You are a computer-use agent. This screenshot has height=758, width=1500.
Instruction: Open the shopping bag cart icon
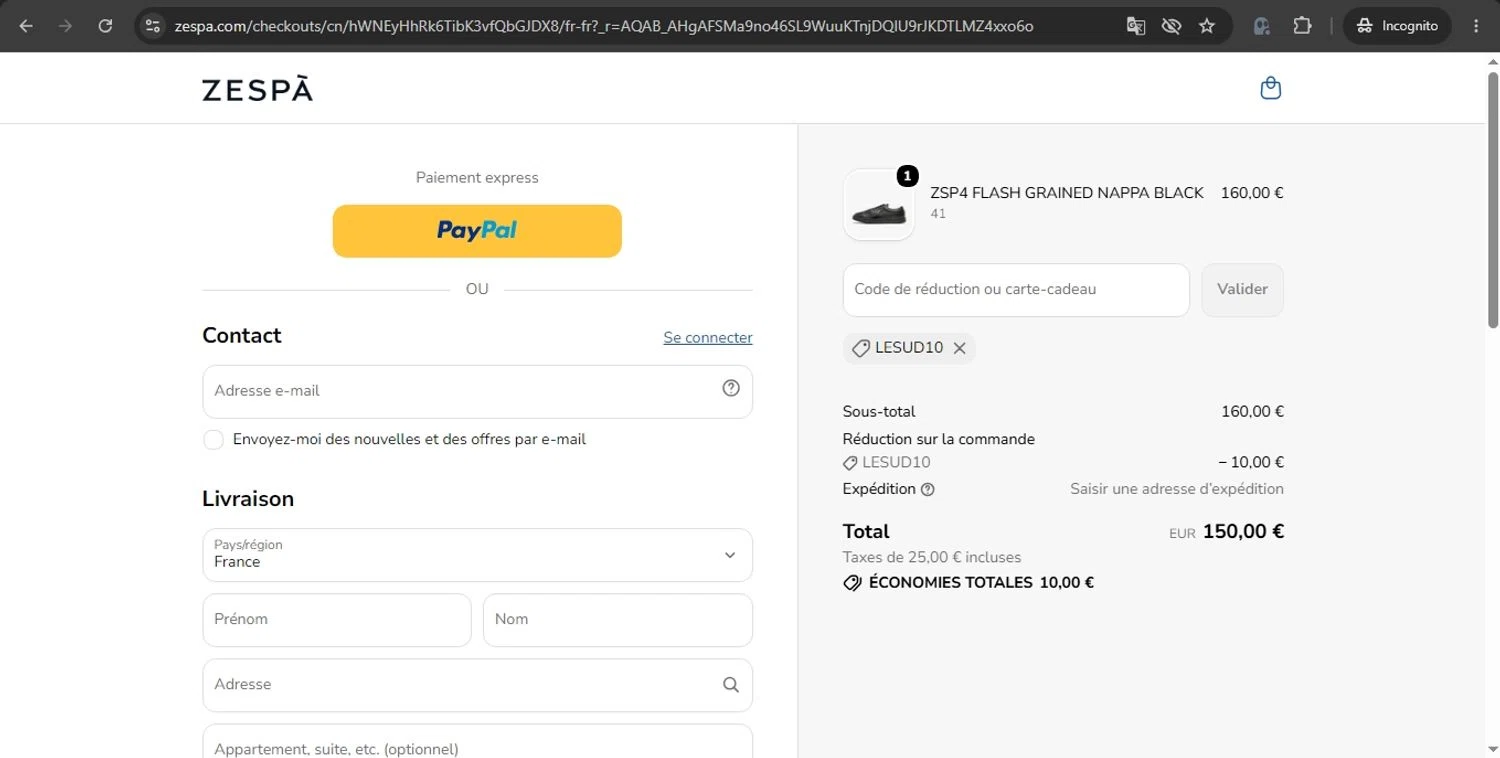(x=1270, y=89)
